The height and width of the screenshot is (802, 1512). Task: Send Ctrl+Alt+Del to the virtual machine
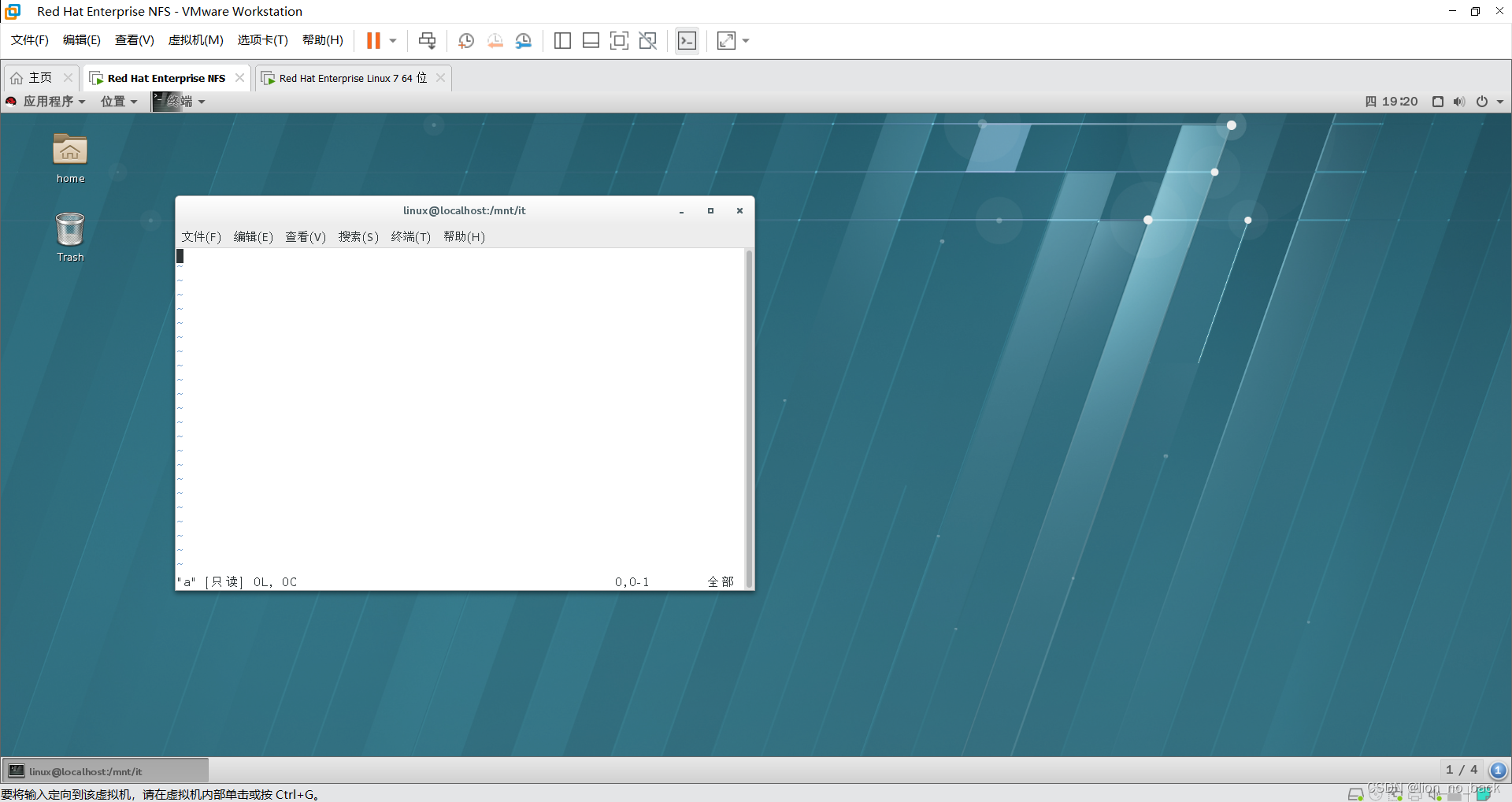click(x=427, y=40)
